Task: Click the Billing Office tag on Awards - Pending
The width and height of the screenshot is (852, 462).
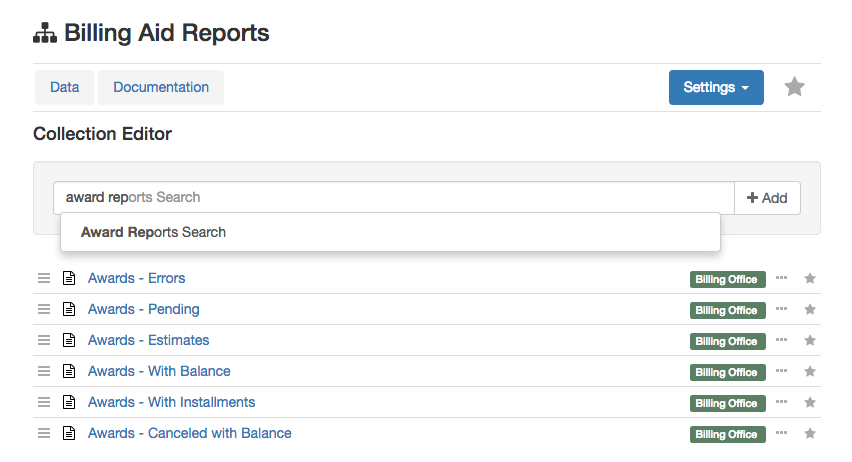Action: pyautogui.click(x=728, y=310)
